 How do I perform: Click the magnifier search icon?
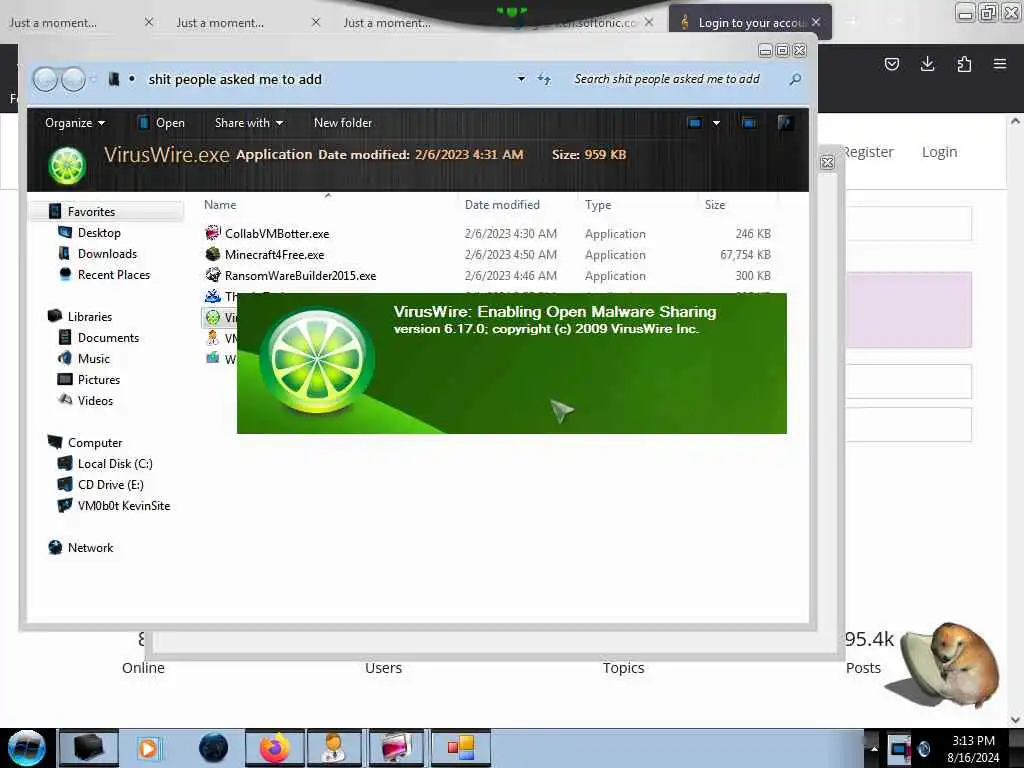795,79
